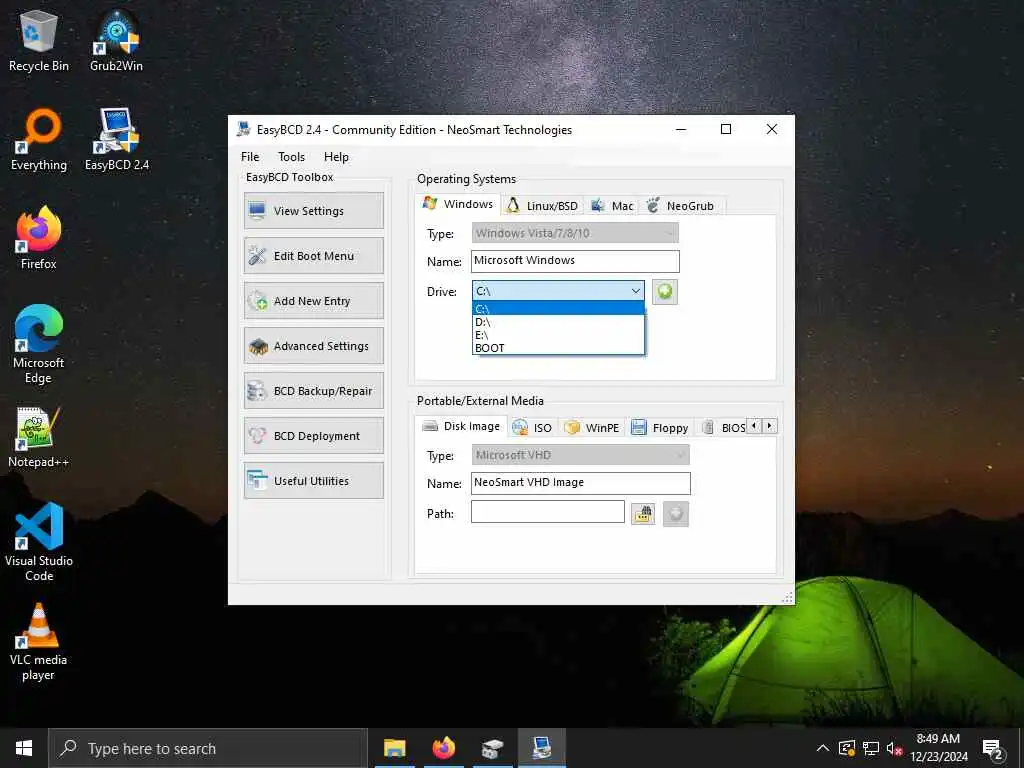Switch to the NeoGrub tab
The width and height of the screenshot is (1024, 768).
pyautogui.click(x=680, y=206)
